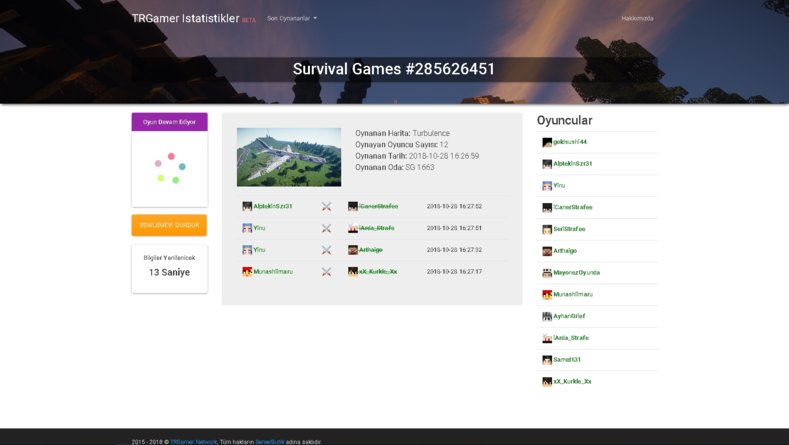Click the Oyun Devam Ediyor status header

pyautogui.click(x=170, y=122)
